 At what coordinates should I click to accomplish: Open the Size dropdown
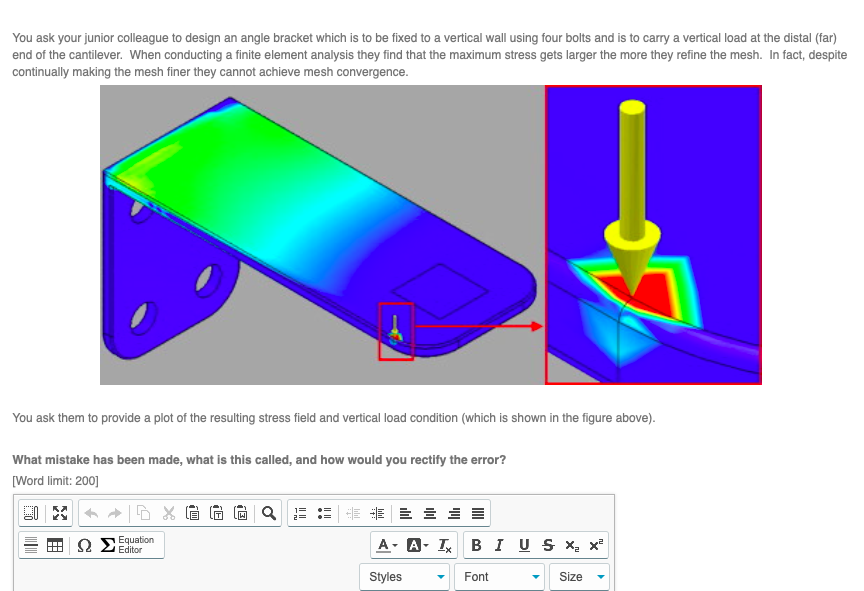coord(578,576)
